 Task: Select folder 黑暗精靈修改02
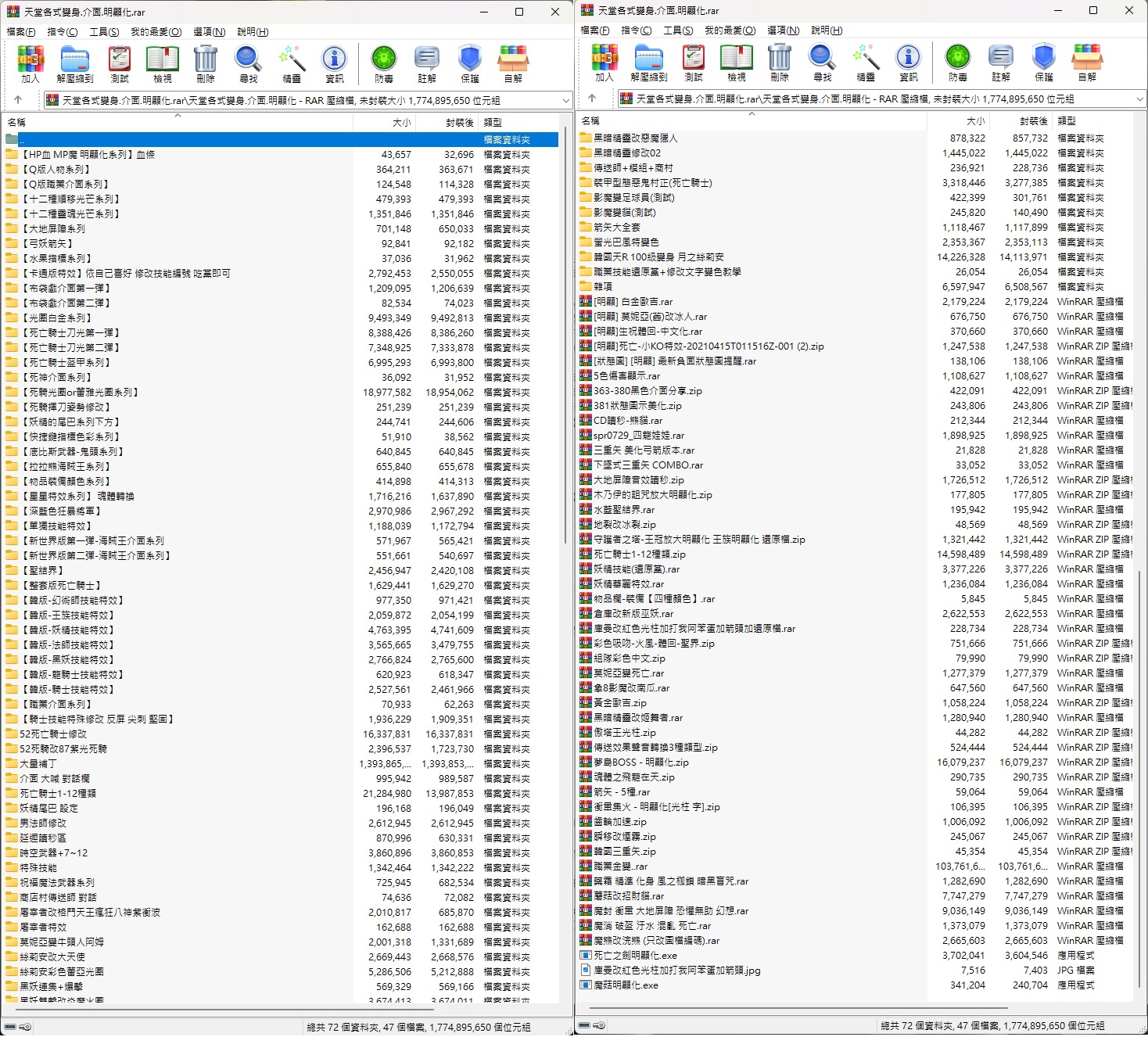click(x=855, y=153)
